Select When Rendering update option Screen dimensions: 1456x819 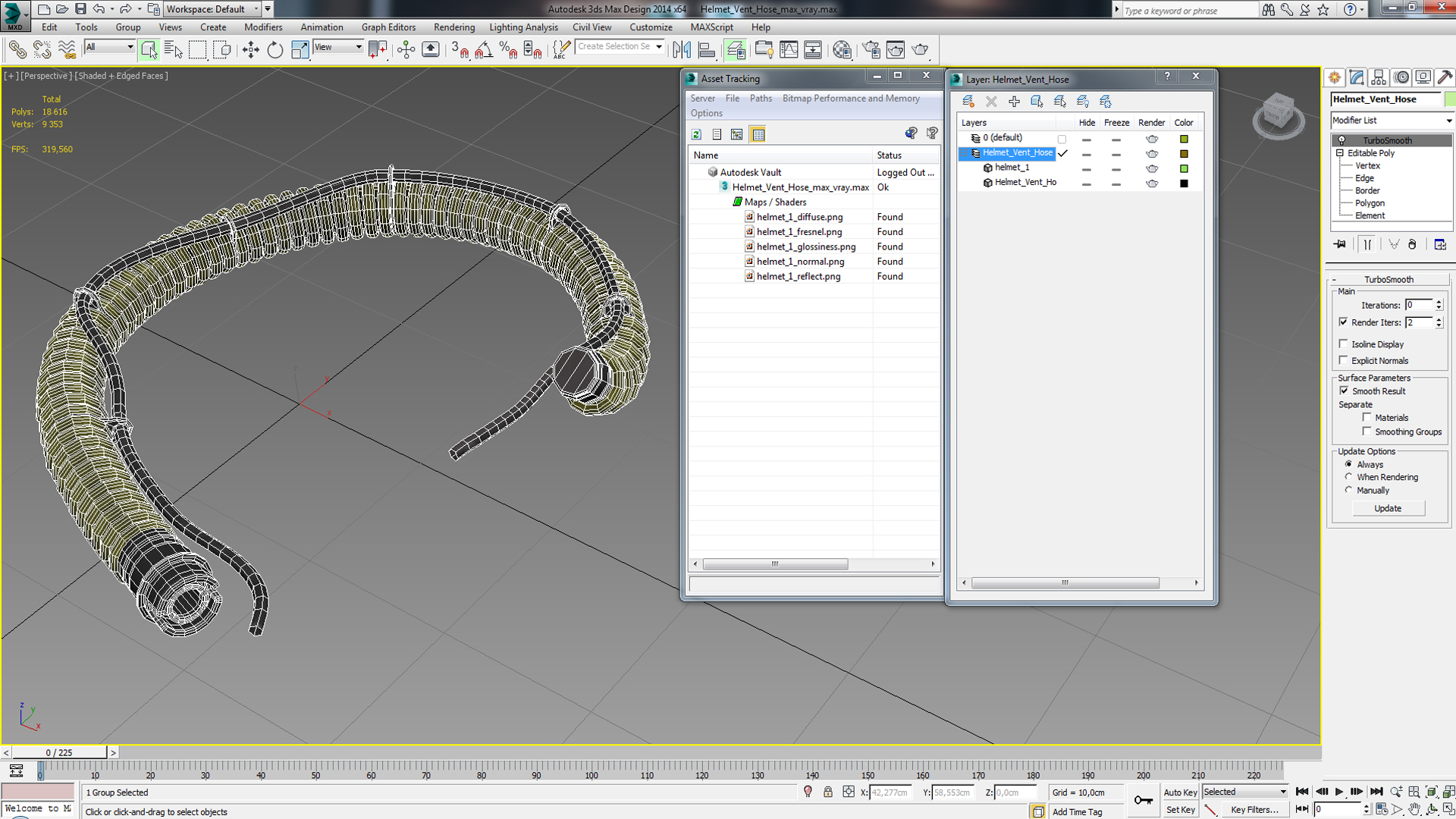pyautogui.click(x=1348, y=477)
